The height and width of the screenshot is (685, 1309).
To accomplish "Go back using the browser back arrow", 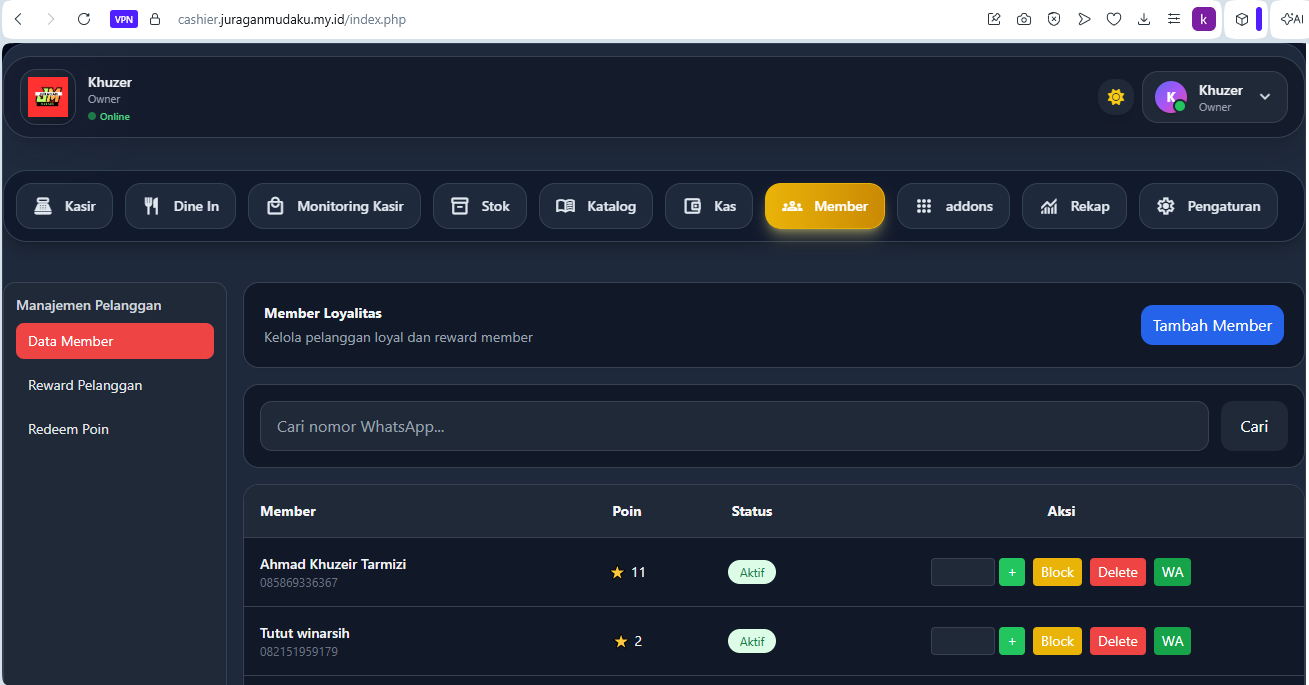I will [18, 19].
